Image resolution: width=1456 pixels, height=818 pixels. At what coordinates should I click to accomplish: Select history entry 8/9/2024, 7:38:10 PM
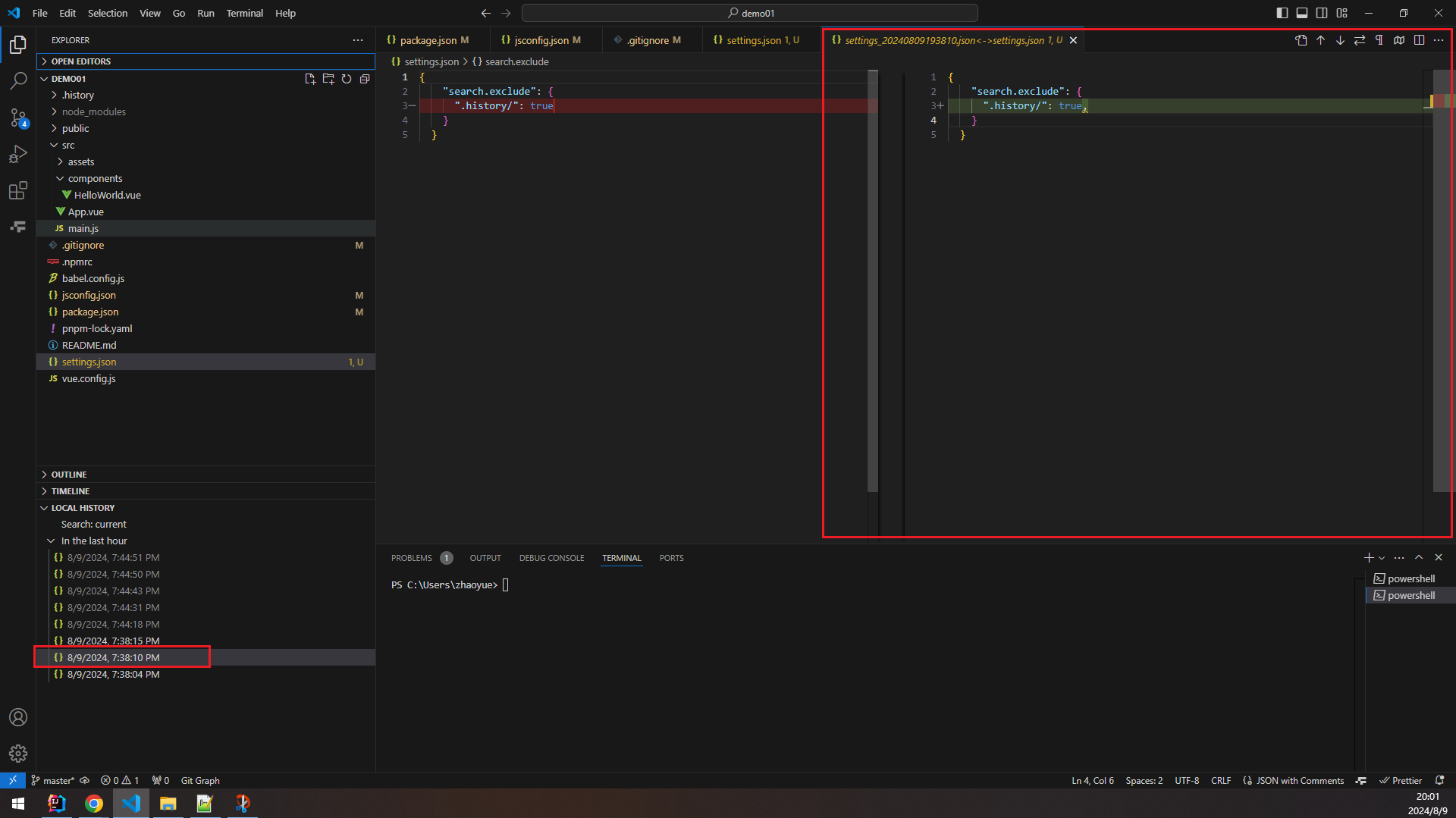coord(206,658)
